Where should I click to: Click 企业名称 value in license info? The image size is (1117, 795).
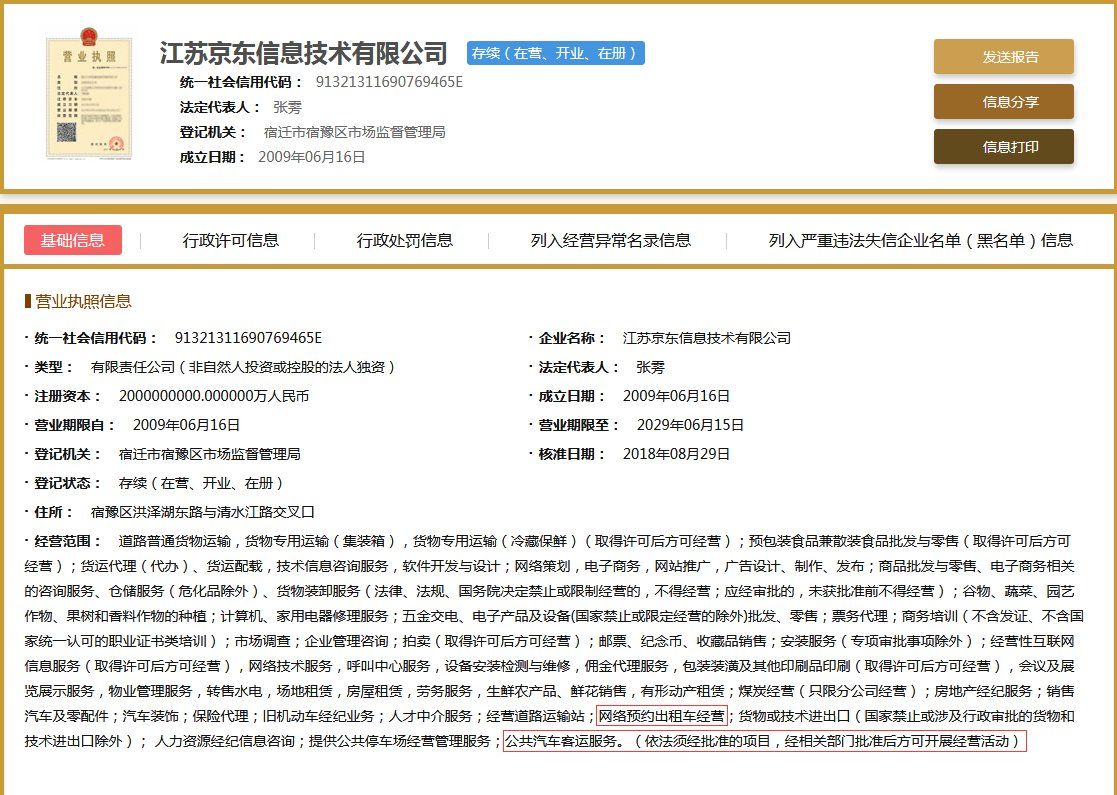[x=707, y=338]
